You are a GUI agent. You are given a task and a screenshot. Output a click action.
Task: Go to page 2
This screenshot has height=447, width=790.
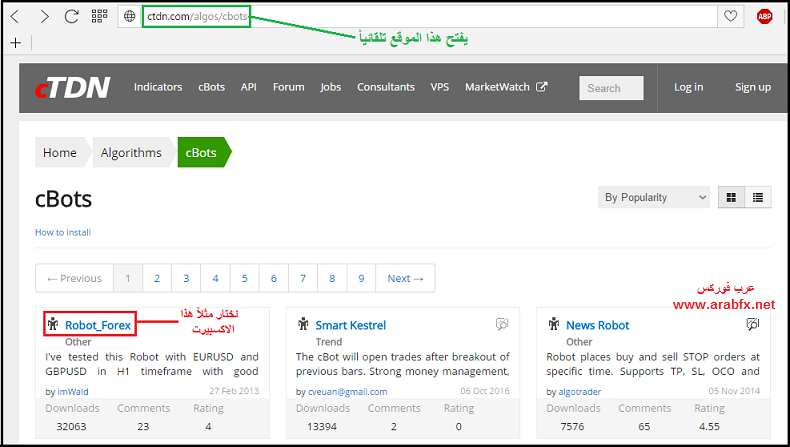pyautogui.click(x=157, y=278)
